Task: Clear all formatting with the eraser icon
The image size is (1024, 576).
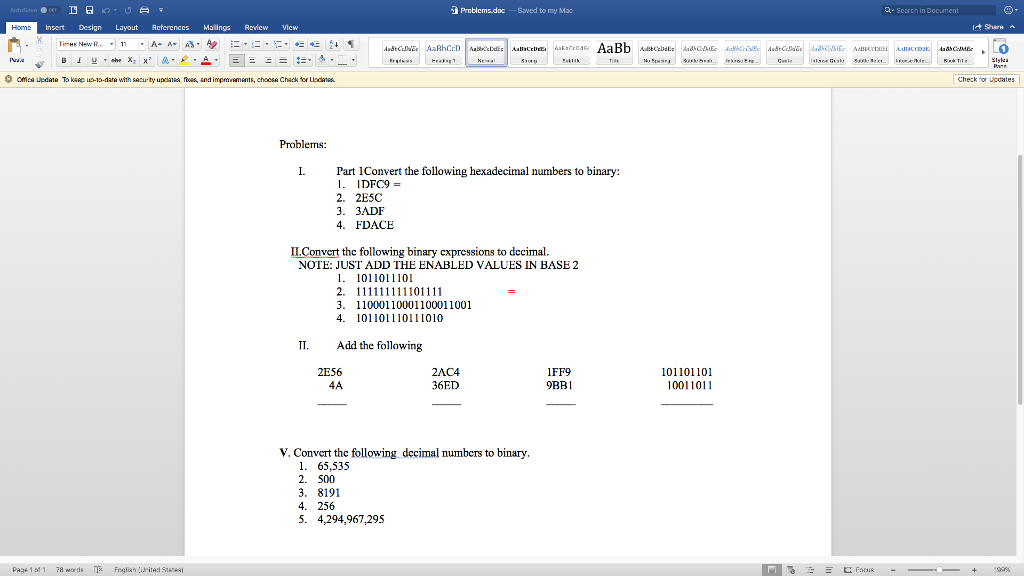Action: click(212, 44)
